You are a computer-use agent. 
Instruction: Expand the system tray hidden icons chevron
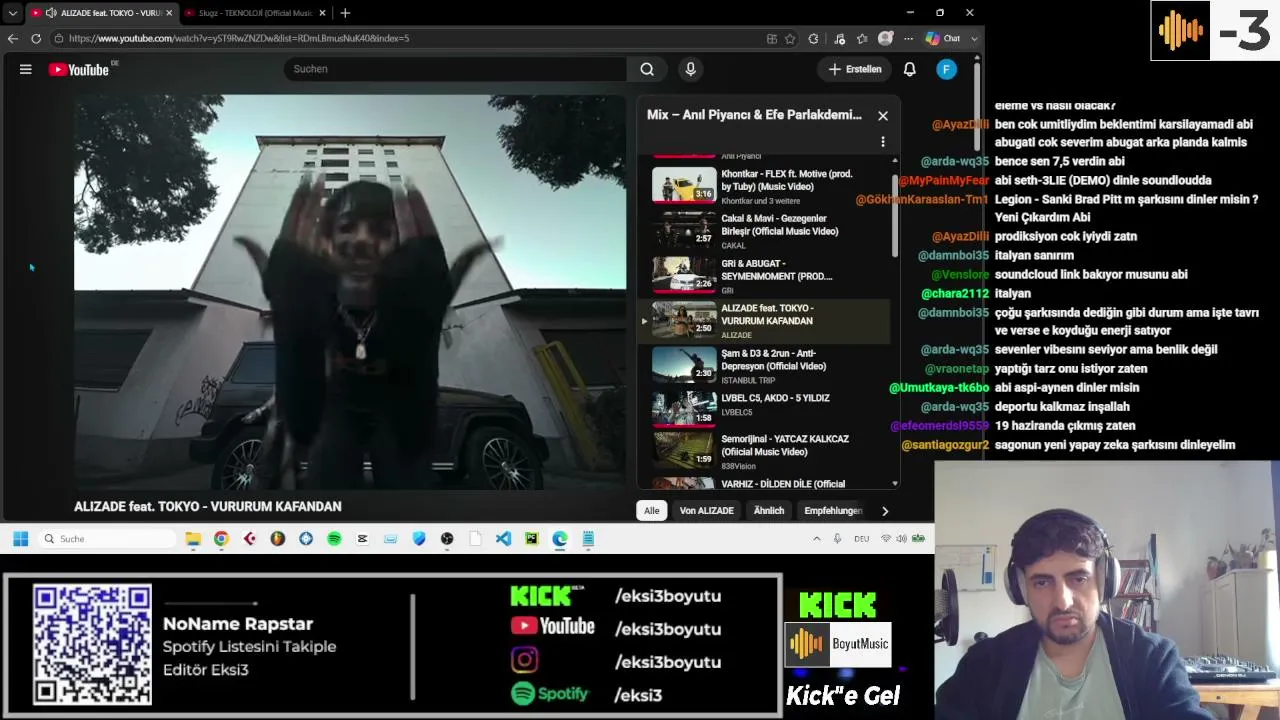[x=816, y=539]
